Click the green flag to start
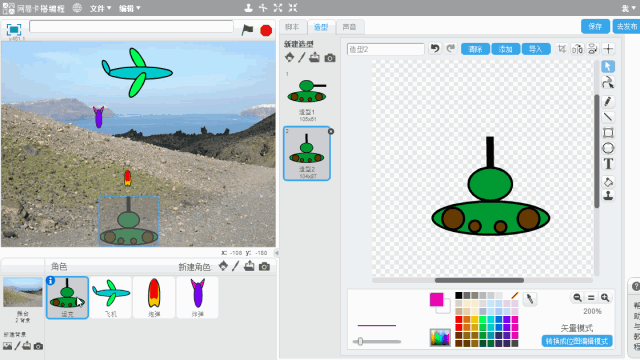 247,30
